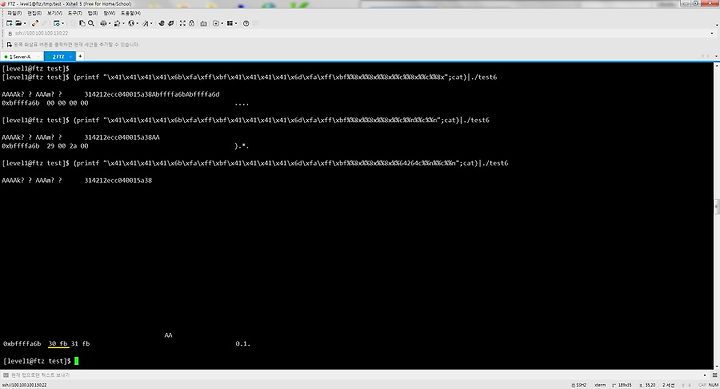Click the Copy toolbar icon
Screen dimensions: 720x389
point(82,23)
